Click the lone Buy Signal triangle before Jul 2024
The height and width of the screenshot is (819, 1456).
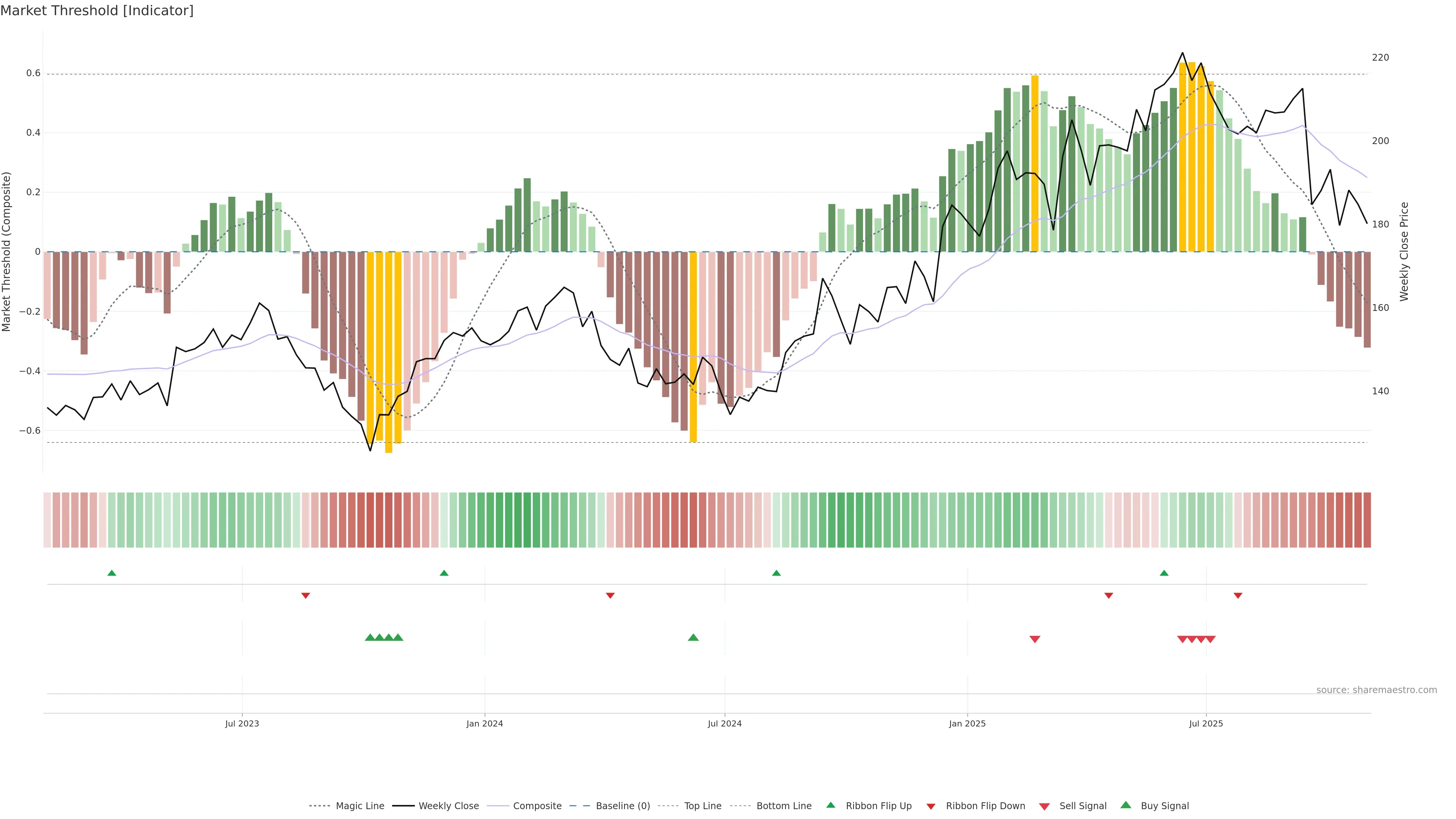[x=693, y=637]
